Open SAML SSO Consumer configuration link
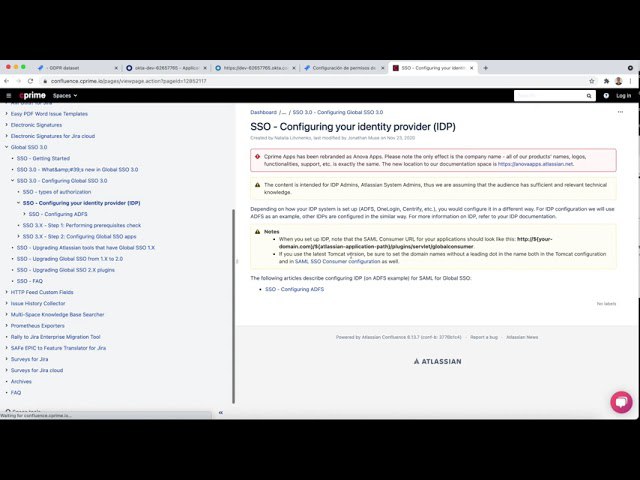 coord(338,261)
